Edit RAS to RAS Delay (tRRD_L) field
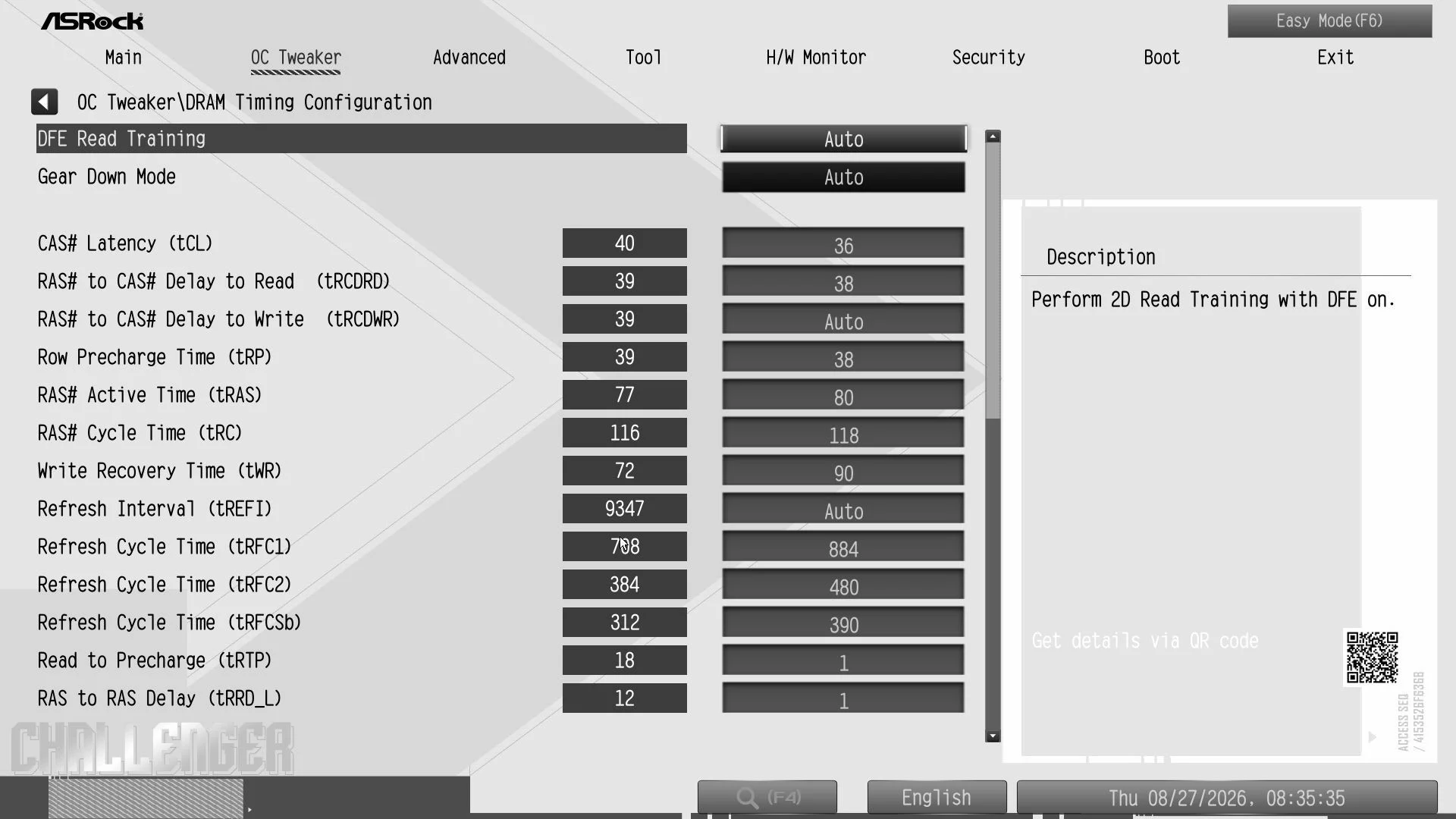The image size is (1456, 819). [843, 698]
